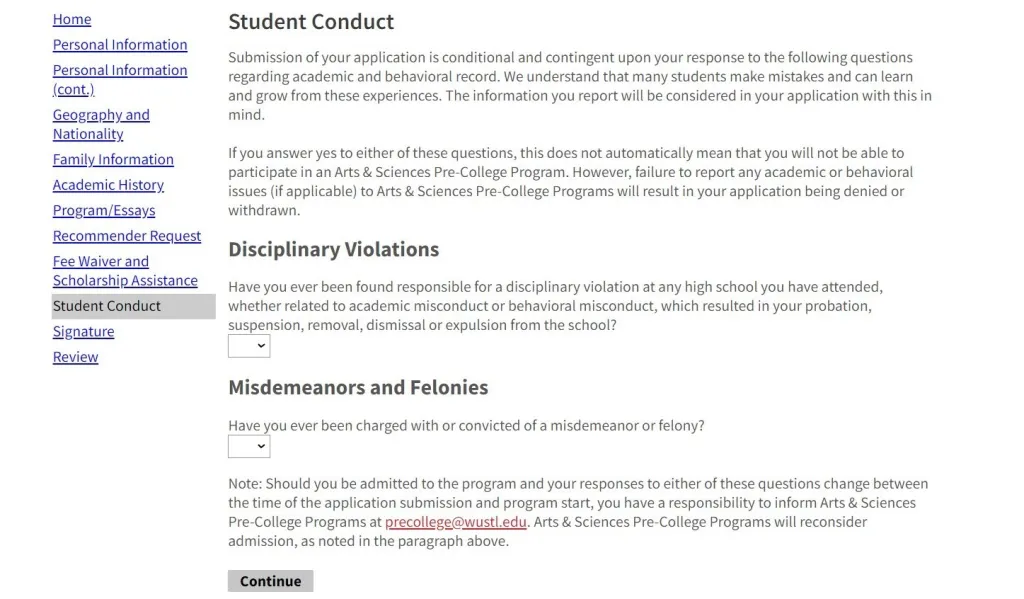Click the Disciplinary Violations heading

(333, 249)
